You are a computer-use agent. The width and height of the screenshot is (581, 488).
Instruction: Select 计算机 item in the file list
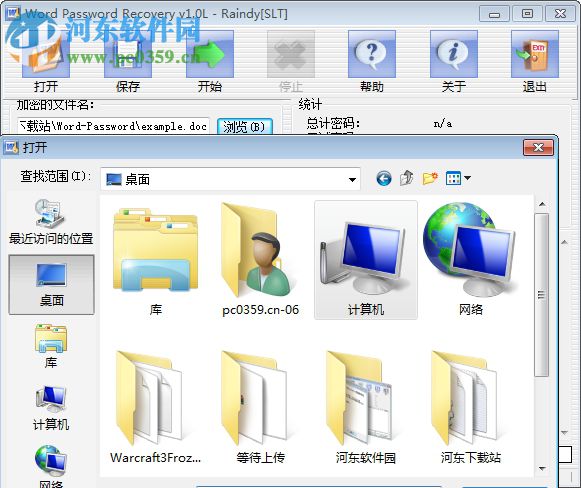pos(366,260)
